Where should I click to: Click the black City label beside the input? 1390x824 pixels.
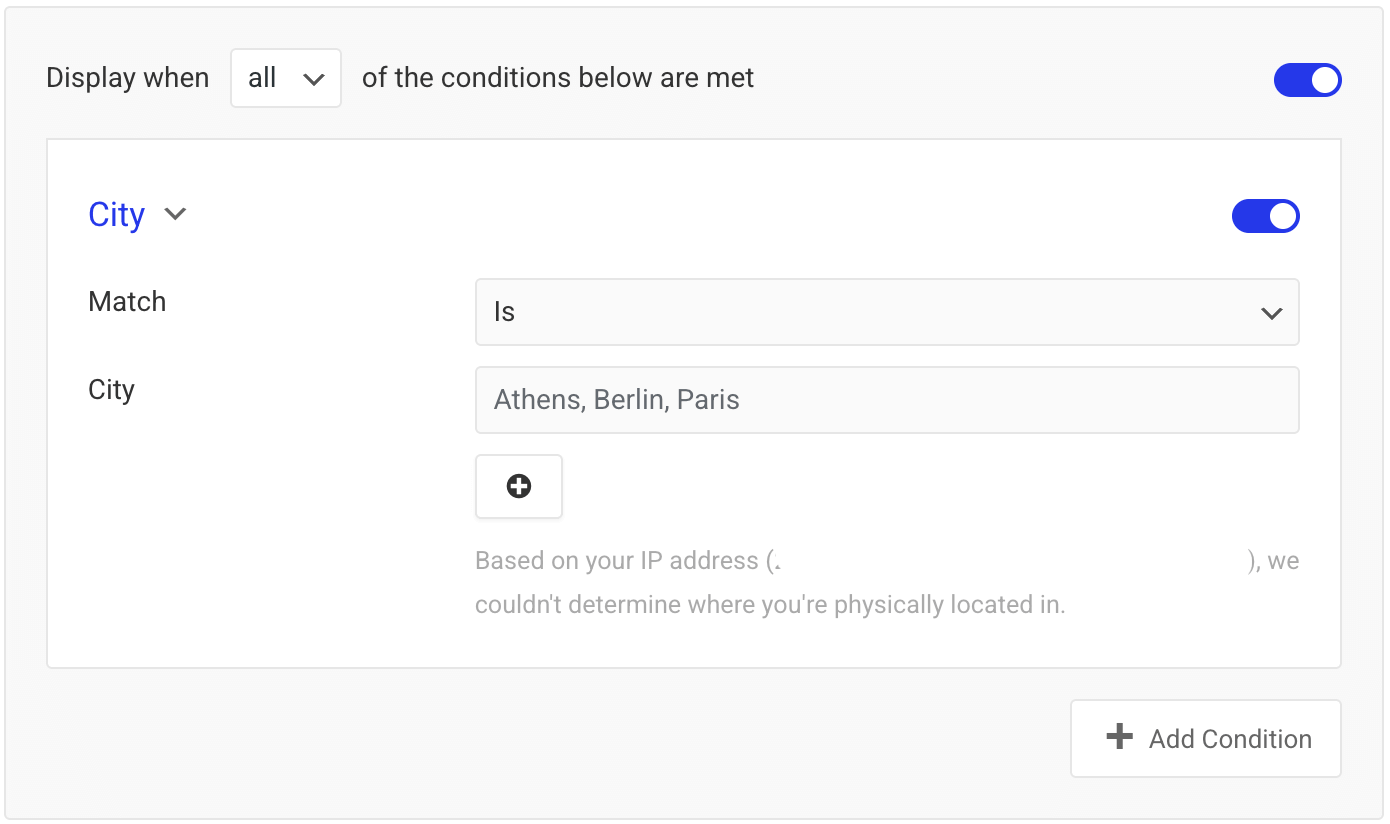point(111,390)
